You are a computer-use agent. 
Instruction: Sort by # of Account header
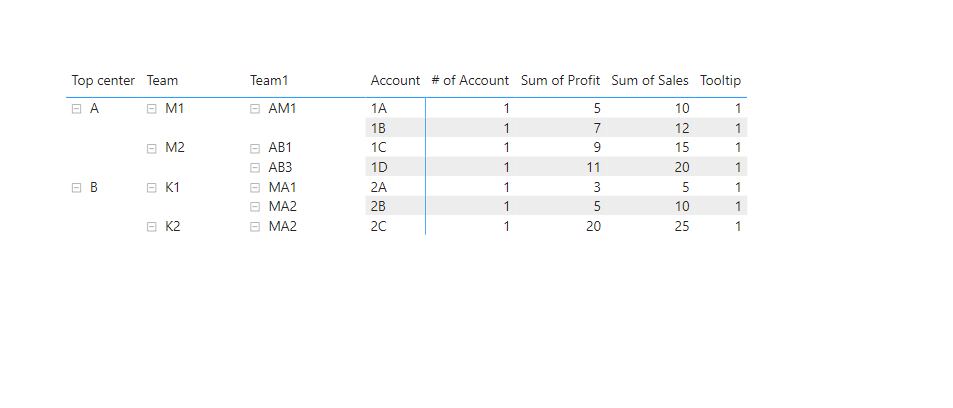point(470,80)
